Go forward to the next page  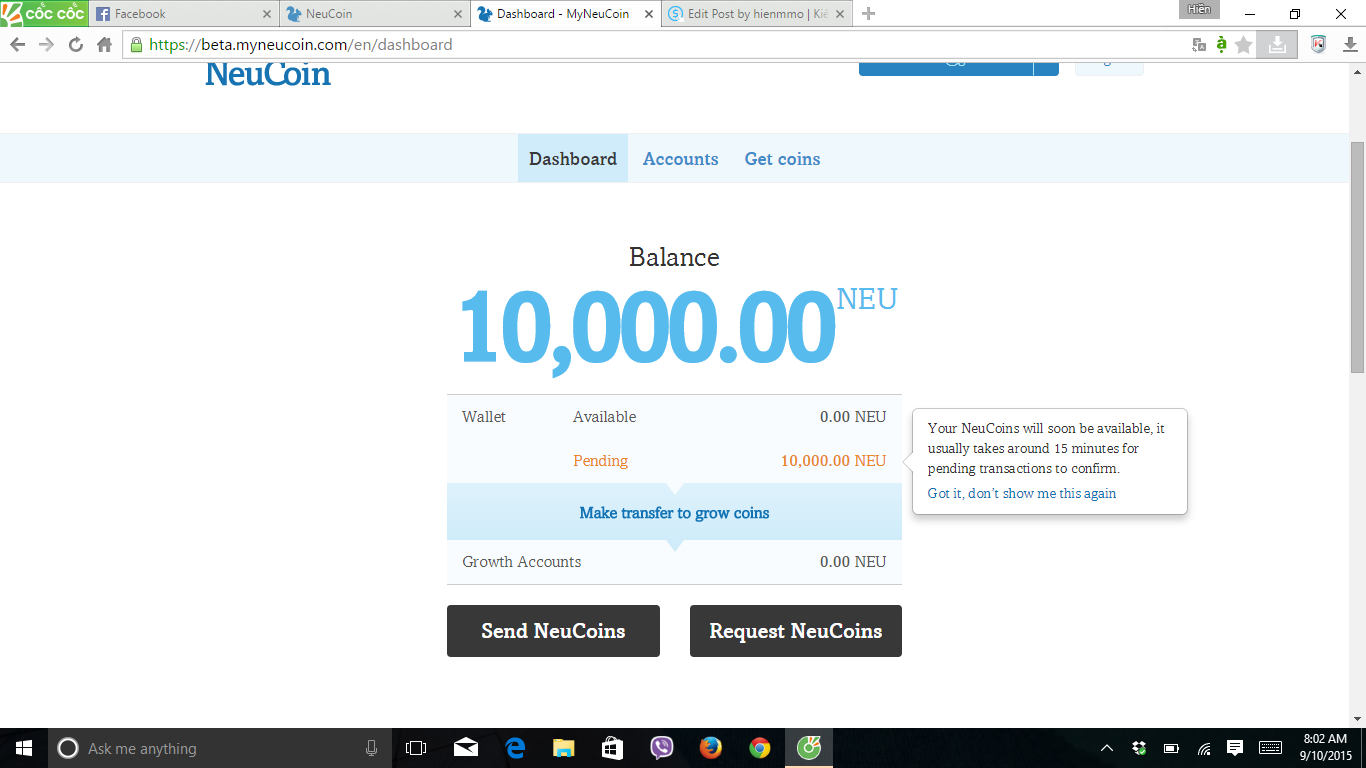coord(46,45)
